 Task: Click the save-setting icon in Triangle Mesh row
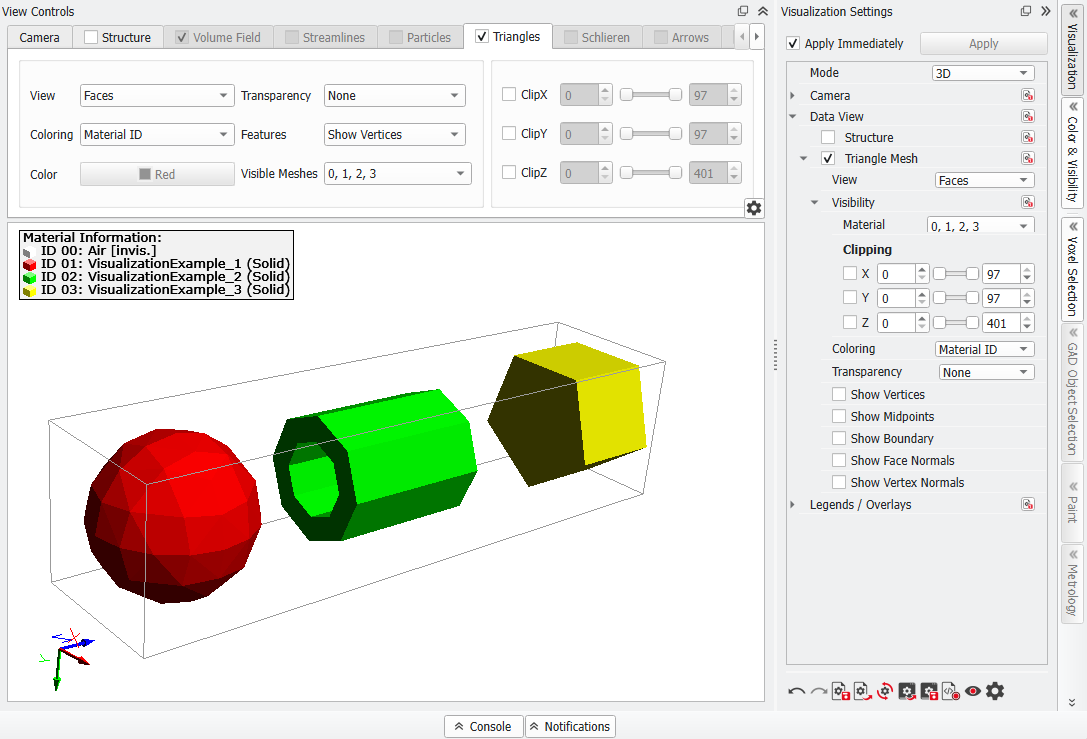coord(1028,158)
